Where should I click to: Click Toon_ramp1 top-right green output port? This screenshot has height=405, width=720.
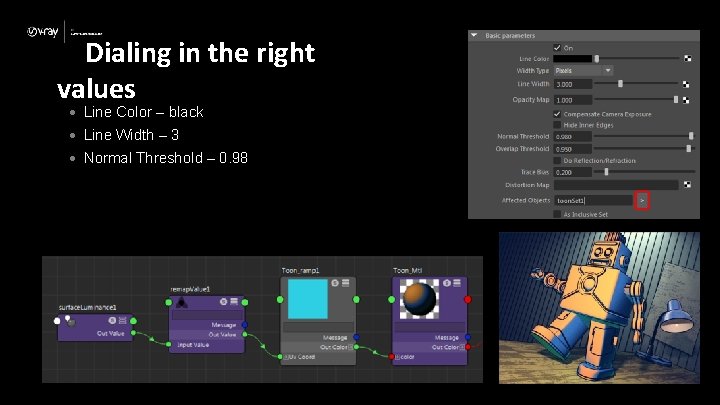click(x=356, y=299)
